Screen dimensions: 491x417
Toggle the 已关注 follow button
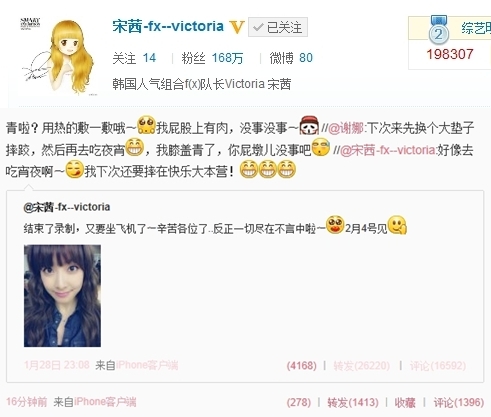click(278, 27)
